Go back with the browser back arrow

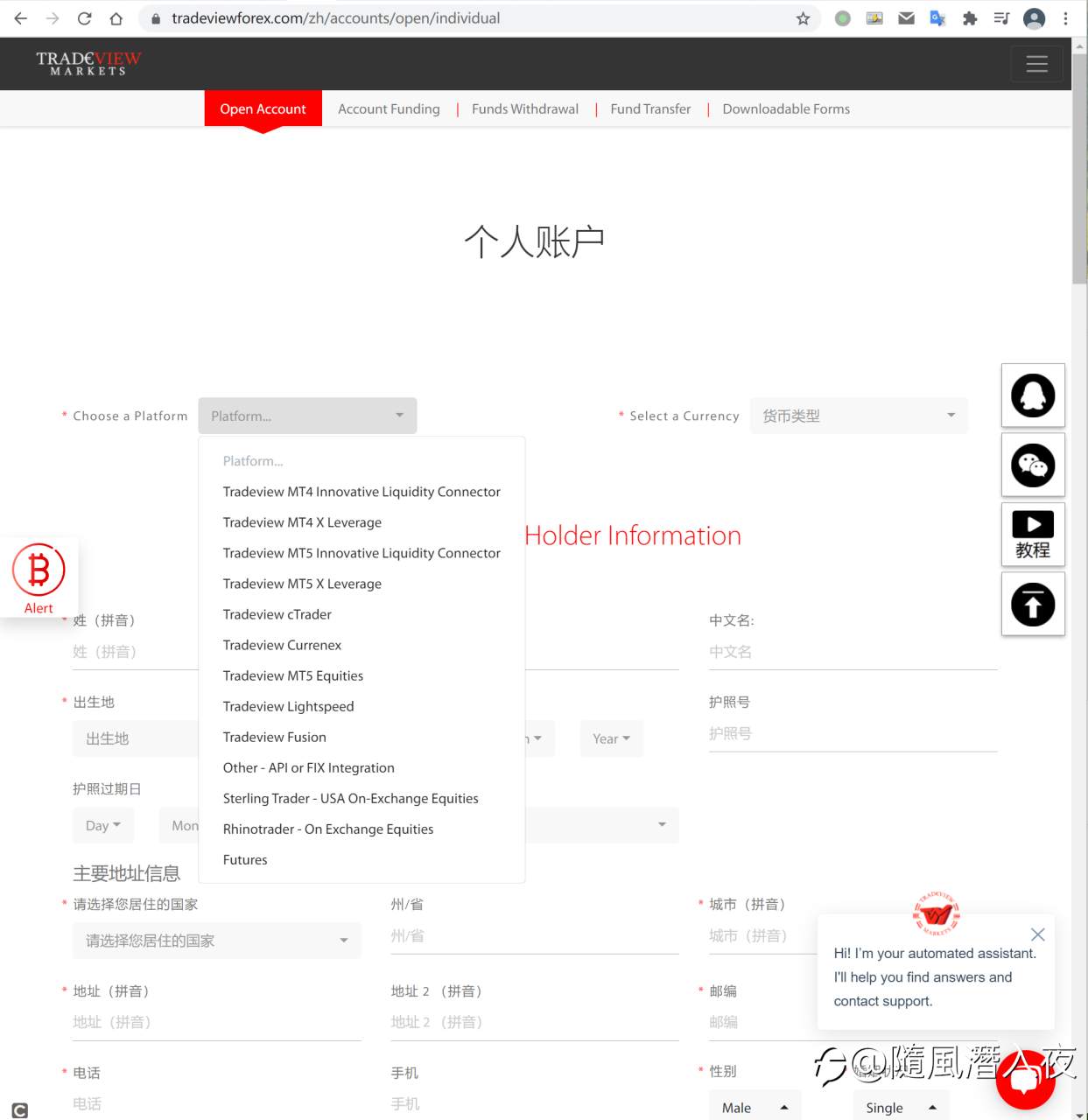coord(20,18)
